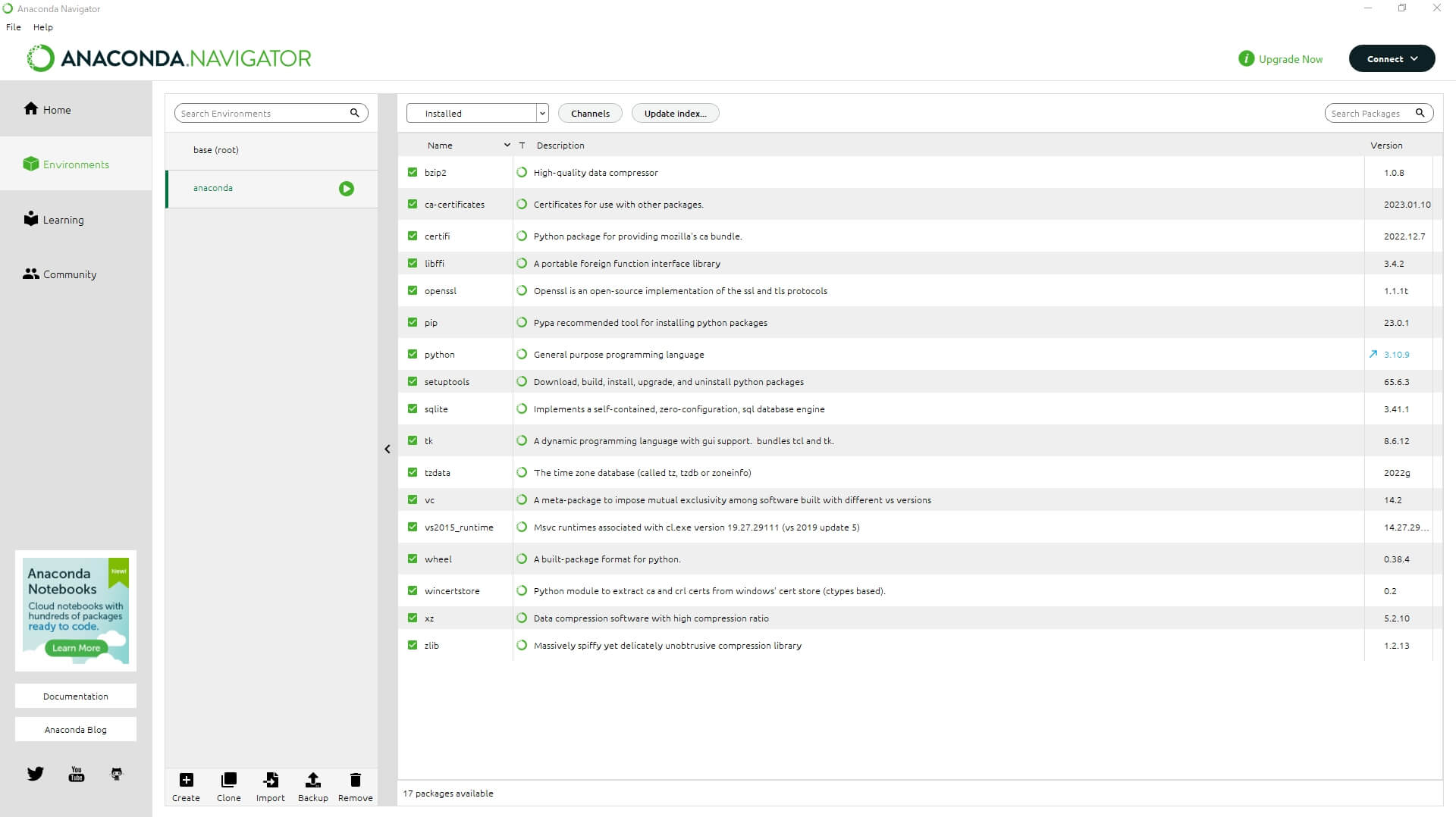Collapse the environments panel arrow
This screenshot has width=1456, height=817.
click(388, 449)
